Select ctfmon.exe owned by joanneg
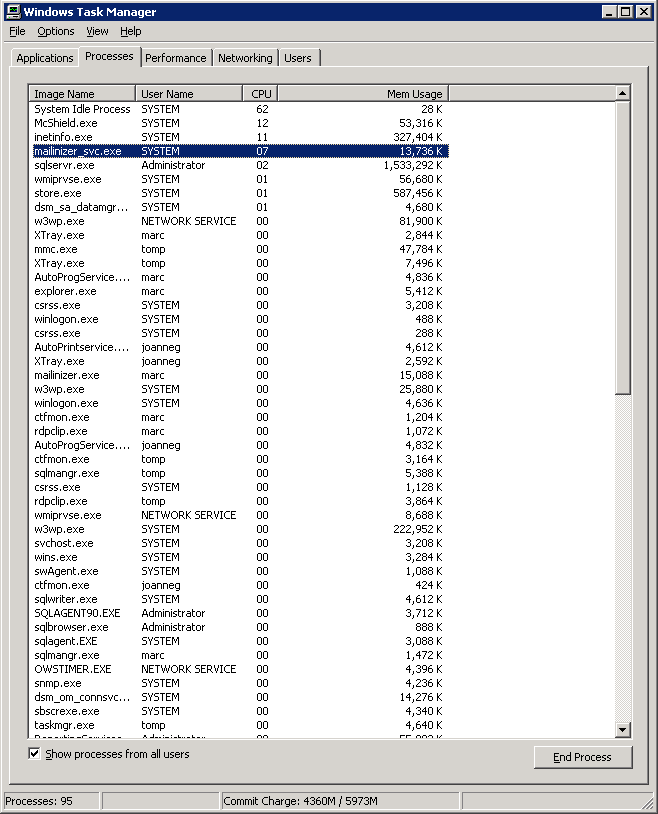 (239, 586)
